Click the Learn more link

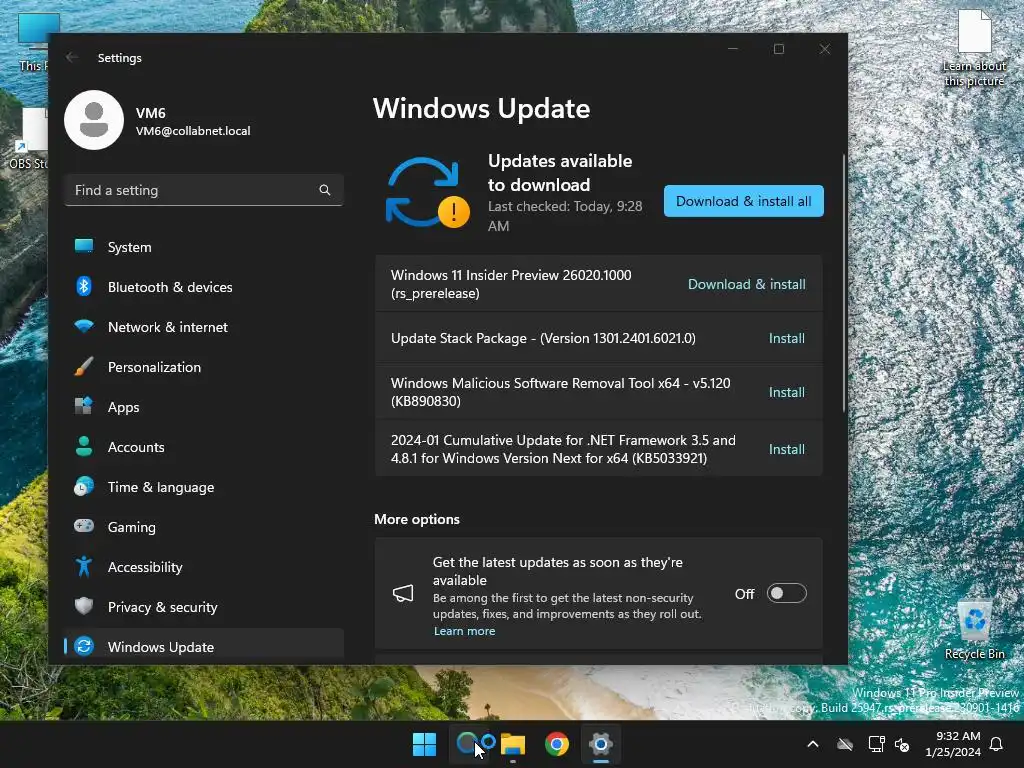tap(464, 631)
